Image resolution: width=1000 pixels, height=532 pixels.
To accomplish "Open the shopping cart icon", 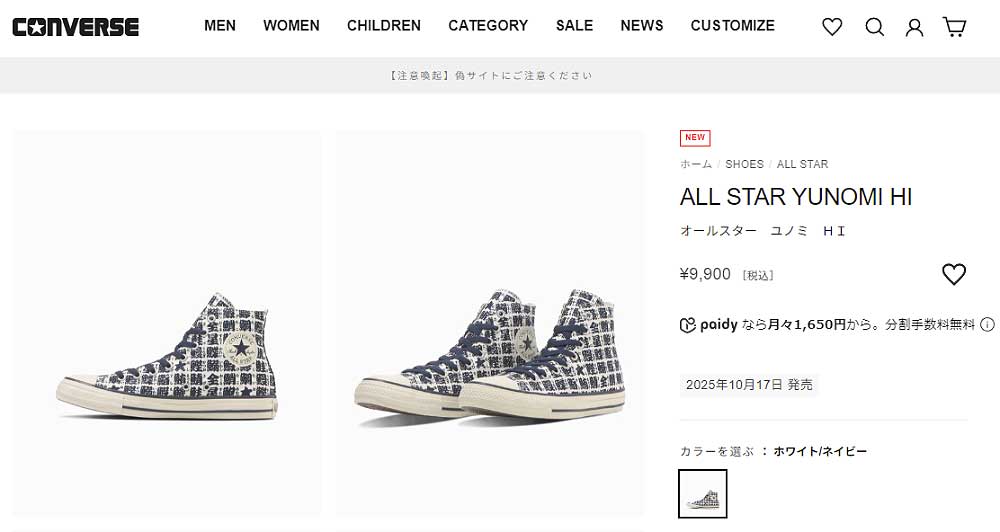I will (x=954, y=27).
